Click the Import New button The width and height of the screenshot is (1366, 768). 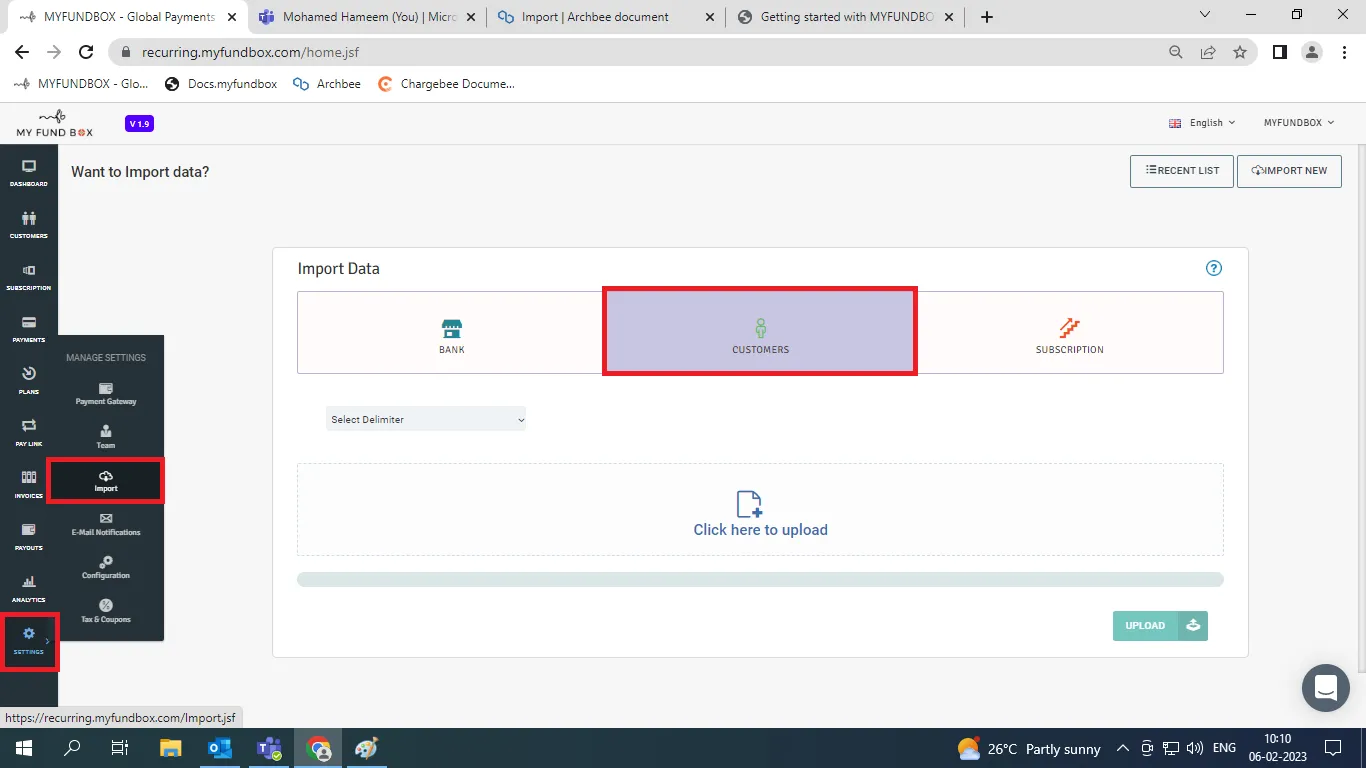point(1289,171)
